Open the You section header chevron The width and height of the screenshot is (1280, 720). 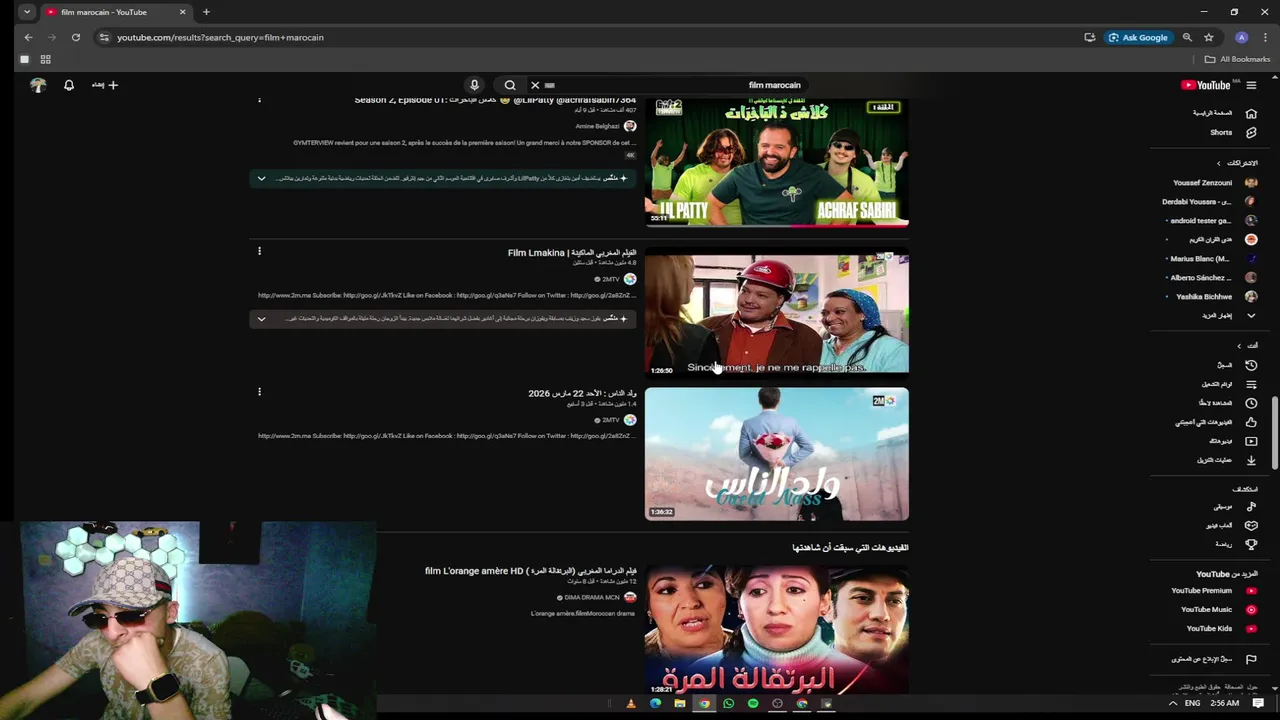pyautogui.click(x=1239, y=346)
